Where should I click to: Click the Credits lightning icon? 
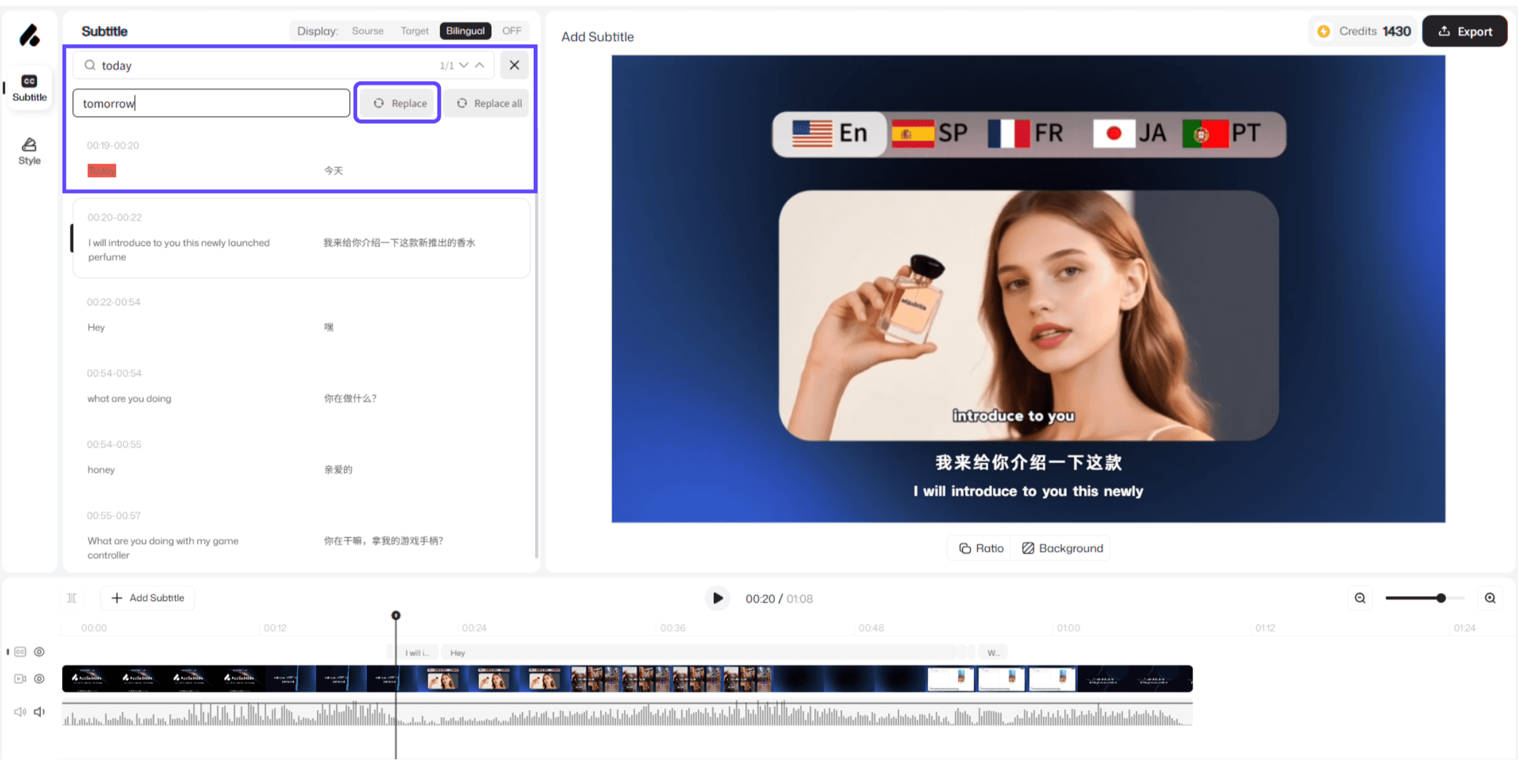(1324, 32)
